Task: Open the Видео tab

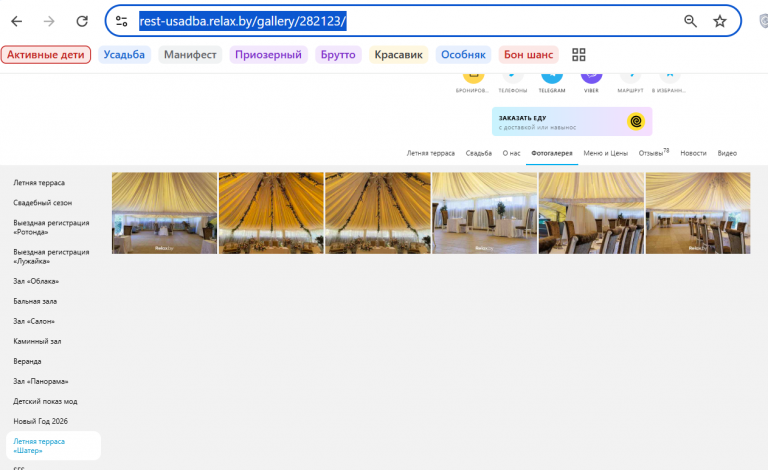Action: tap(727, 153)
